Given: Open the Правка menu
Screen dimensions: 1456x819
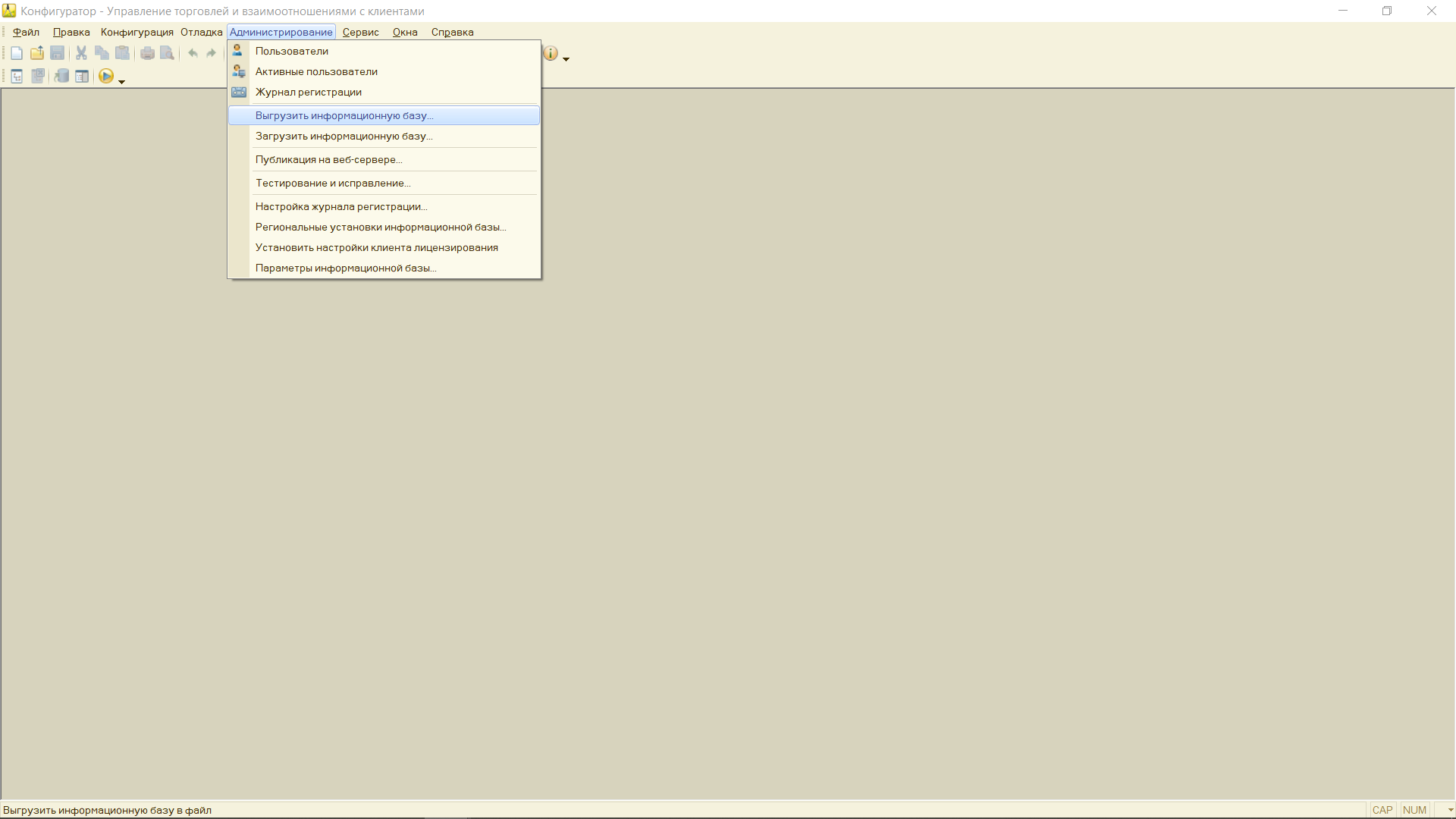Looking at the screenshot, I should coord(71,32).
